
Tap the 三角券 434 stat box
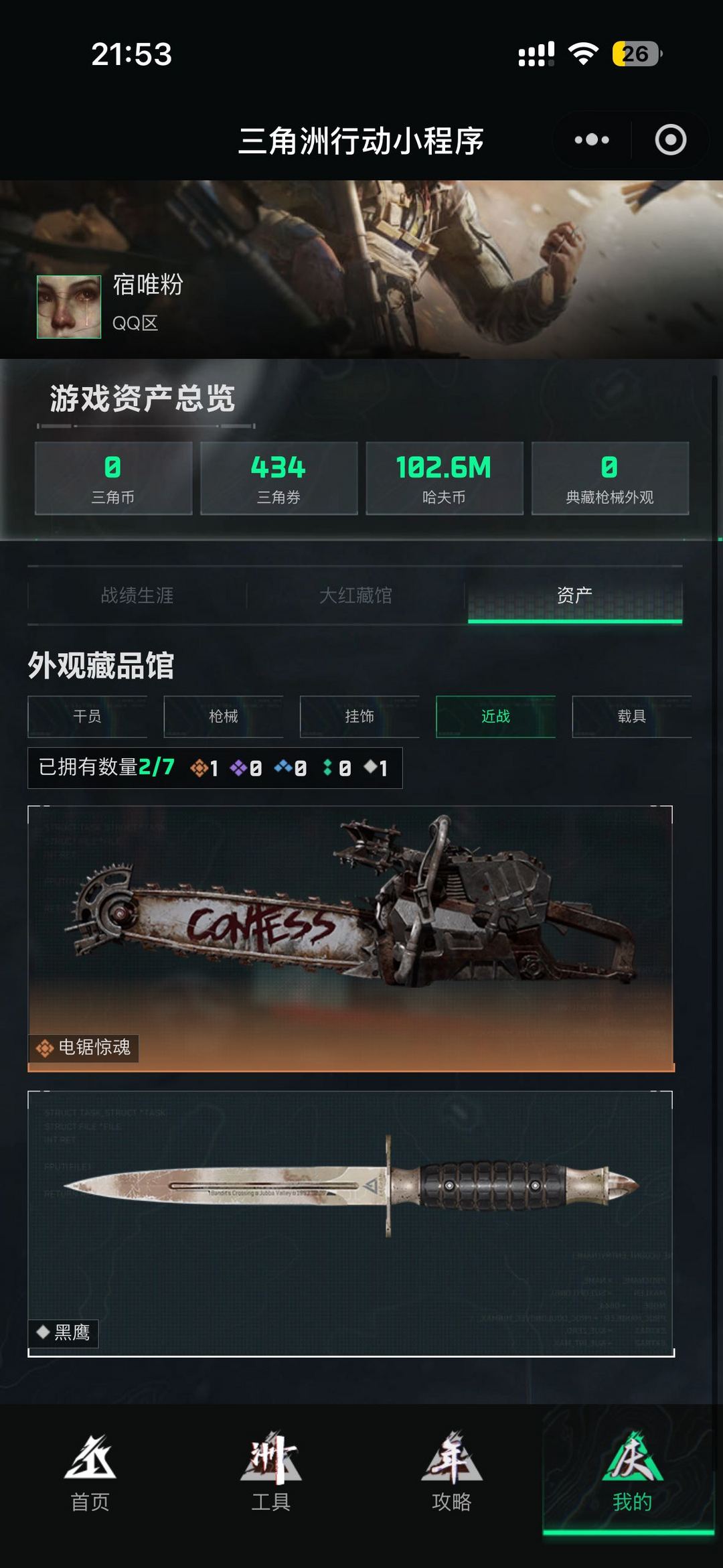click(x=279, y=478)
